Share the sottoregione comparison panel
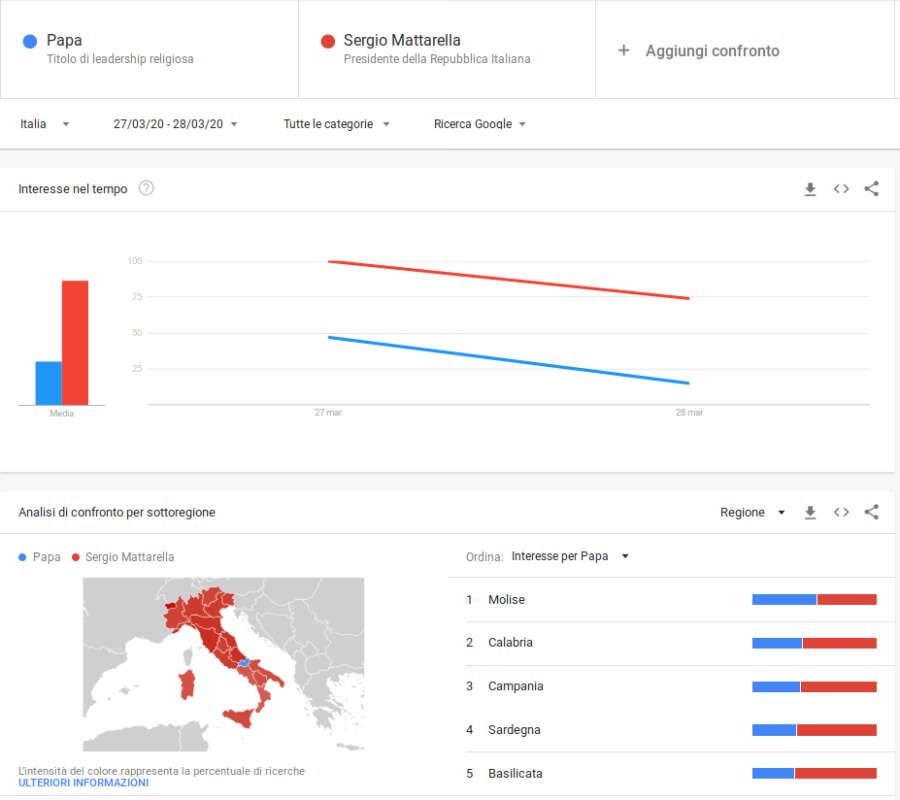Screen dimensions: 900x800 (x=871, y=512)
